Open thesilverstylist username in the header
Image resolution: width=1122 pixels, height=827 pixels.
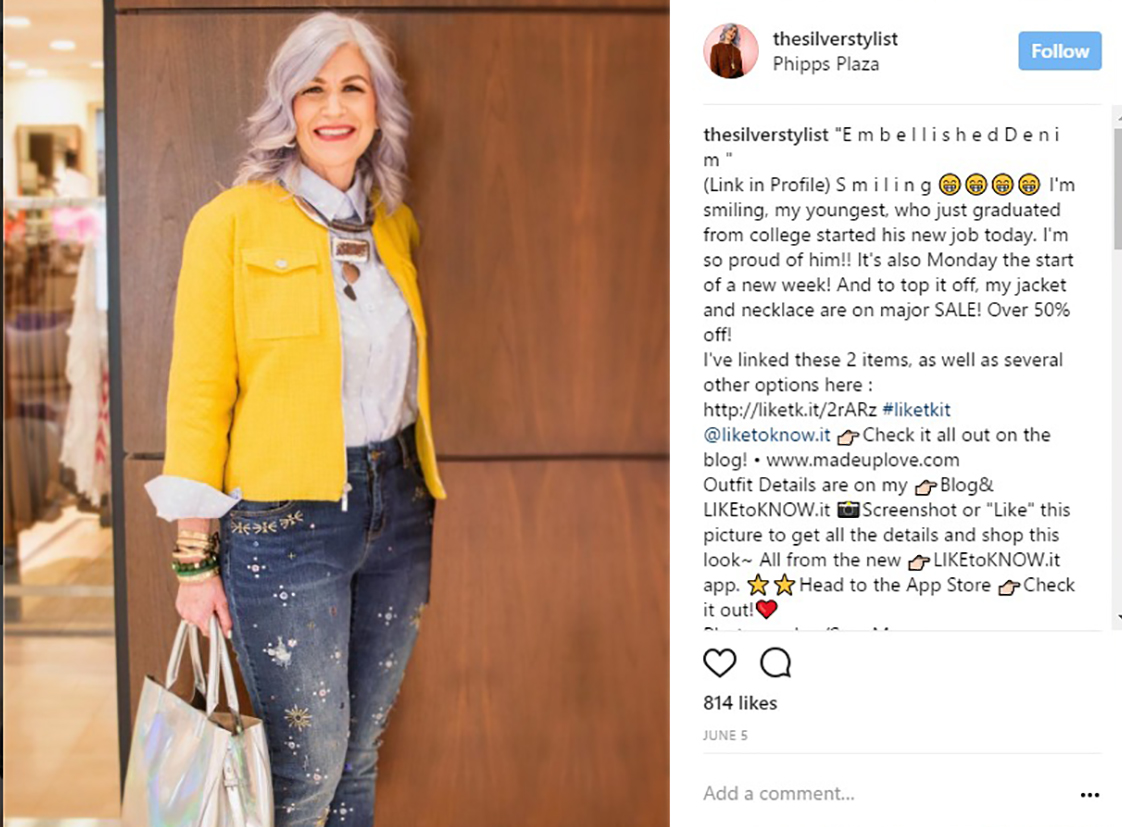[x=834, y=39]
